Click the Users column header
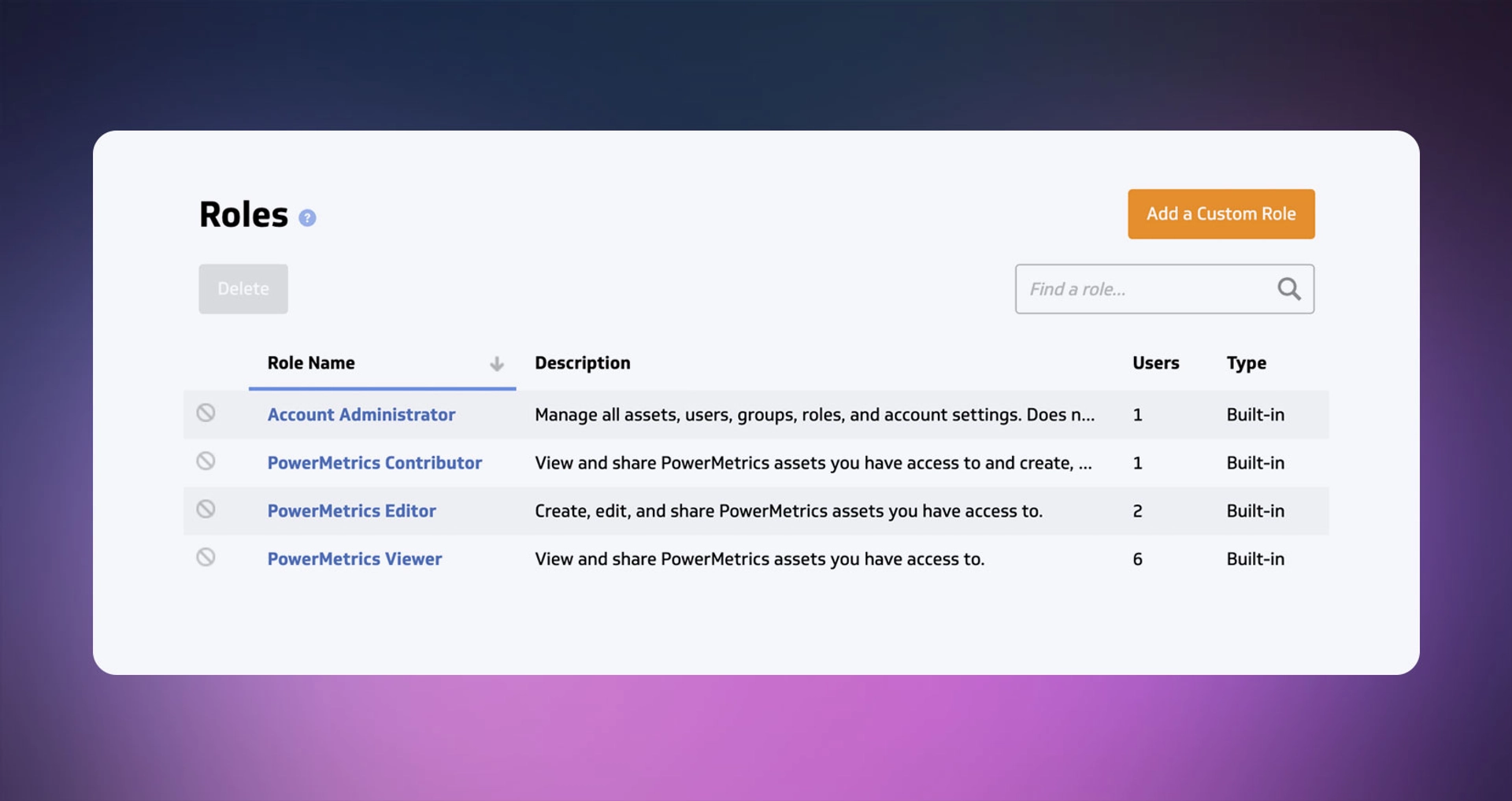The height and width of the screenshot is (801, 1512). 1155,363
